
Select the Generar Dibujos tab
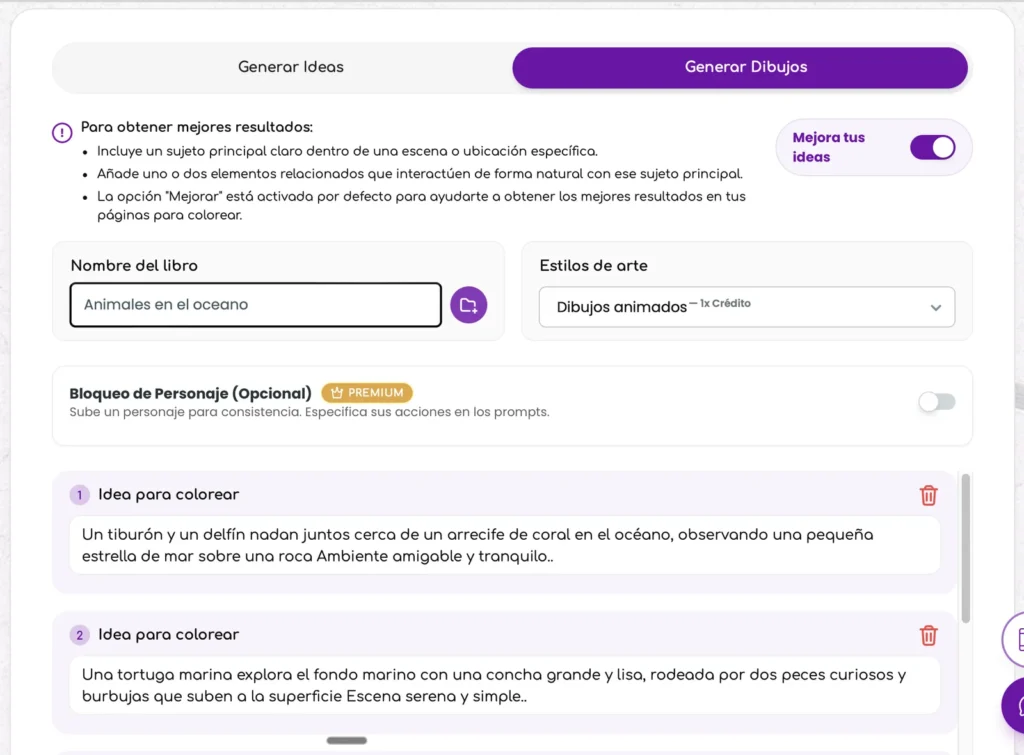746,67
